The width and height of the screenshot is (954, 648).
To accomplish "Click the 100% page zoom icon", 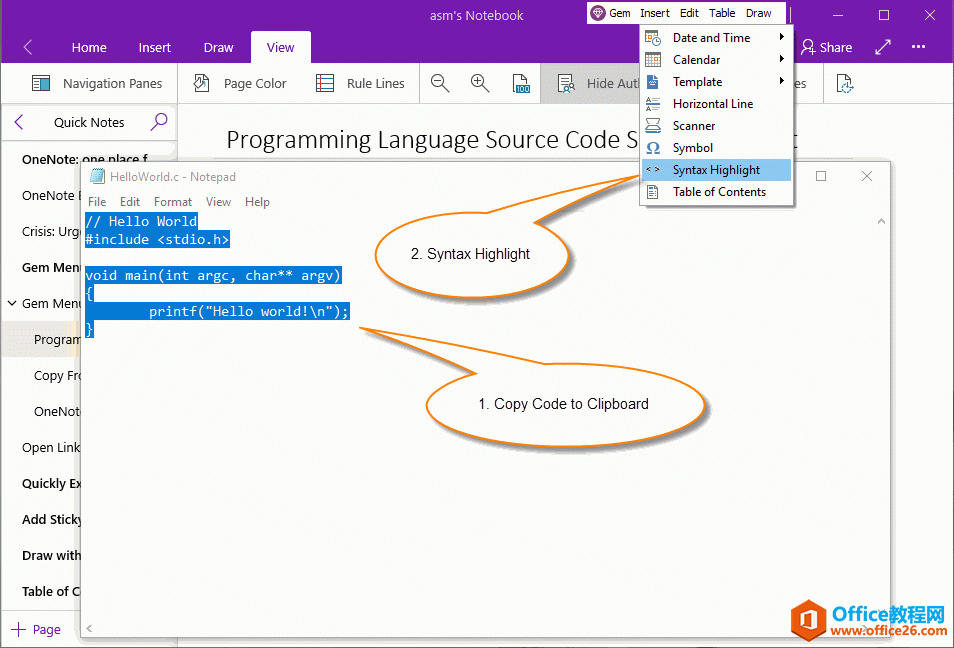I will click(x=521, y=83).
